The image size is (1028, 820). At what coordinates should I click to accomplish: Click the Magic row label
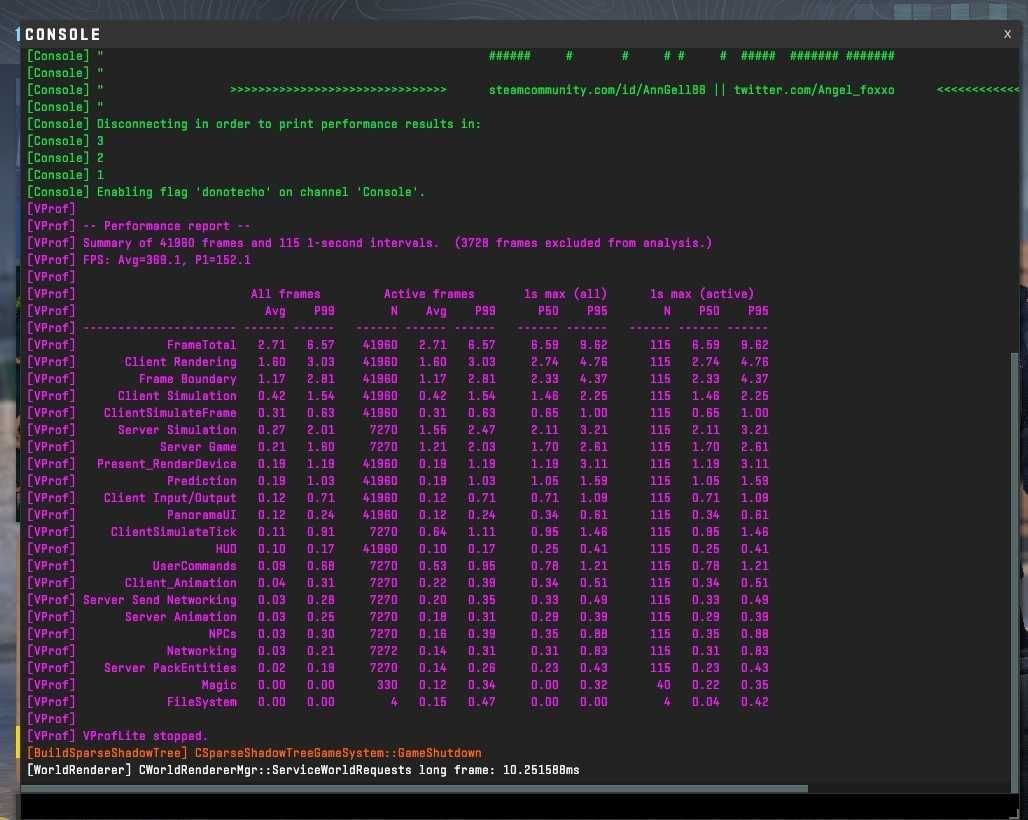coord(219,685)
